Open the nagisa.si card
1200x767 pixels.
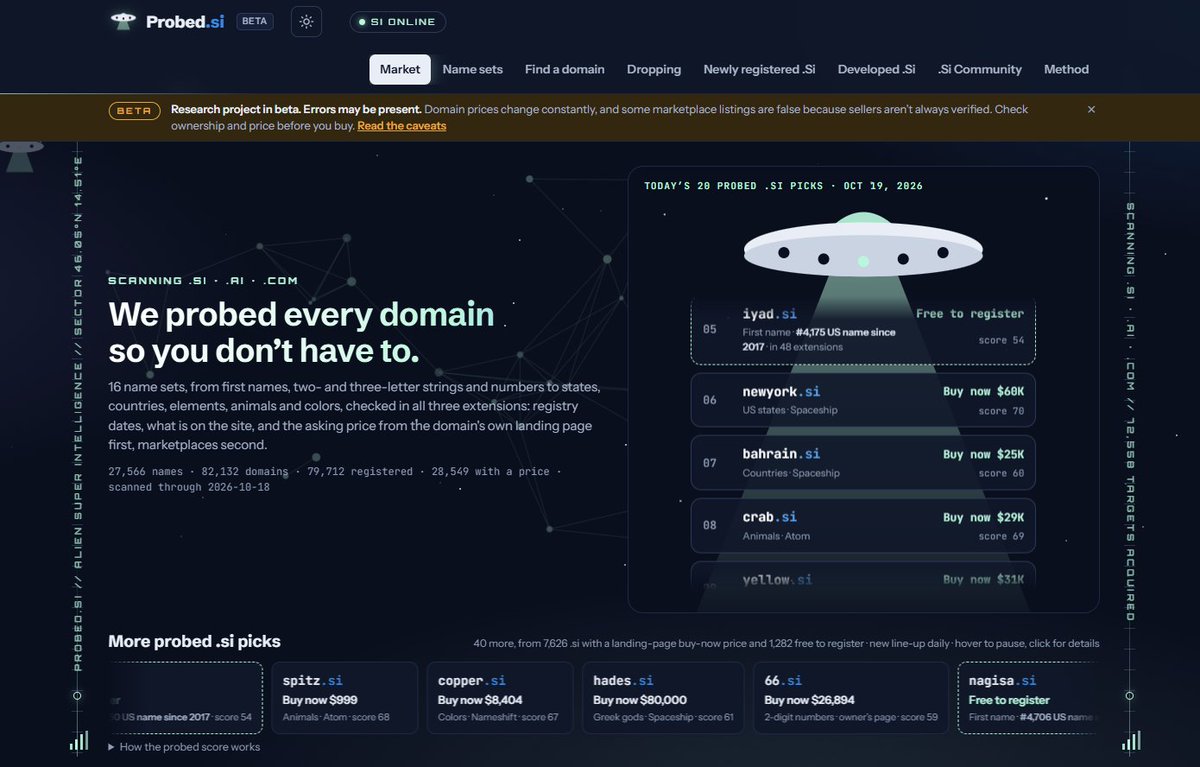click(1028, 698)
